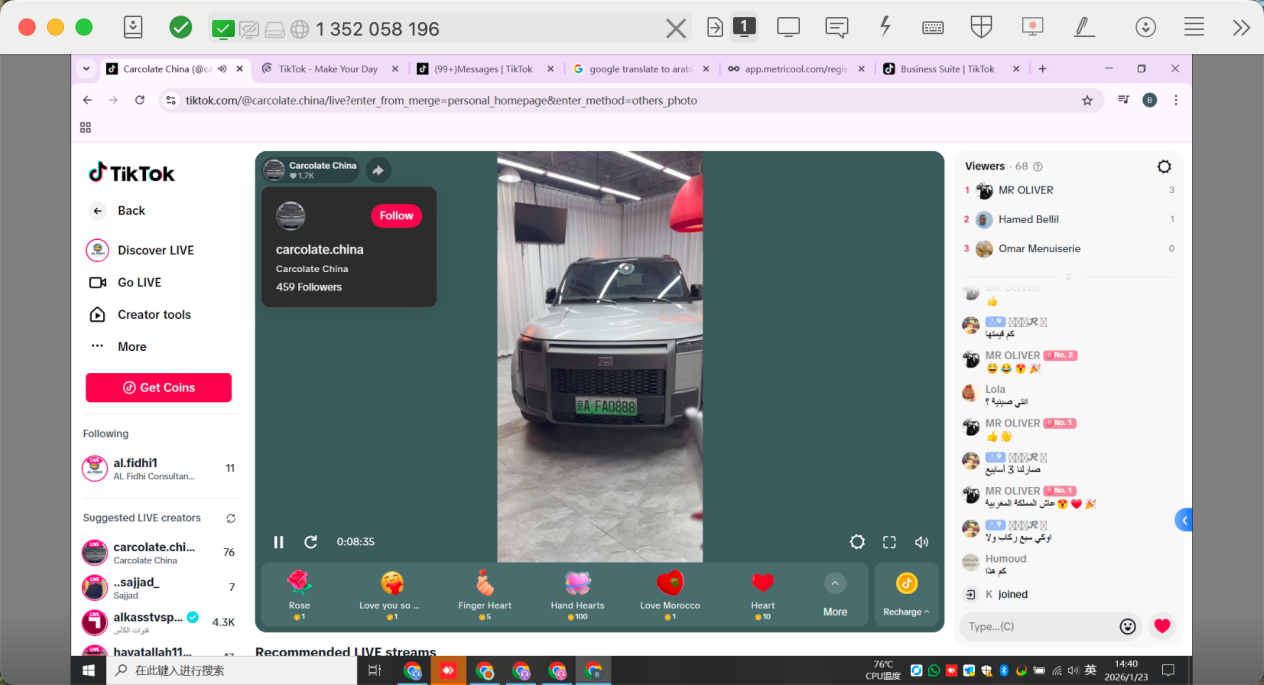This screenshot has width=1264, height=685.
Task: Open the Chrome tab search dropdown
Action: click(86, 69)
